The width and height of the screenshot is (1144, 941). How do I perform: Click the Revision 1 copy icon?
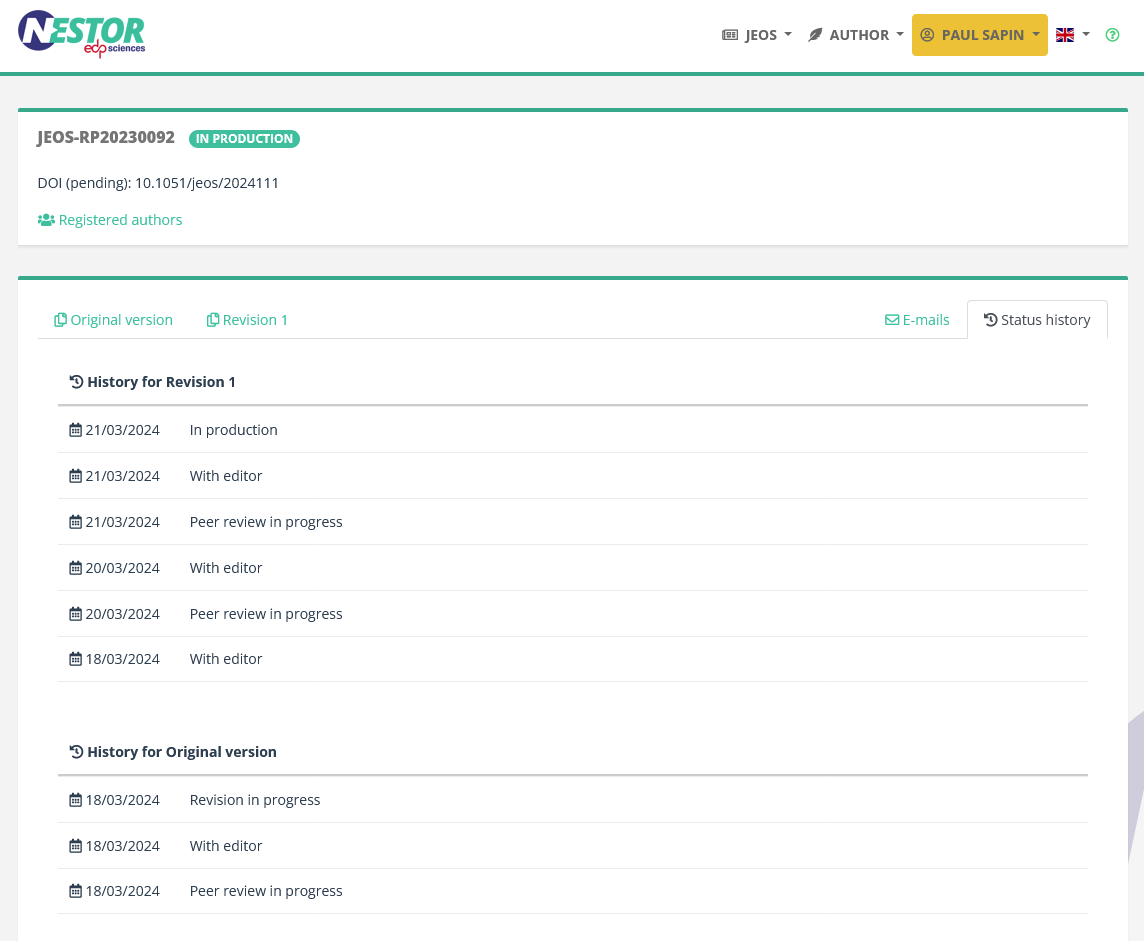(213, 320)
